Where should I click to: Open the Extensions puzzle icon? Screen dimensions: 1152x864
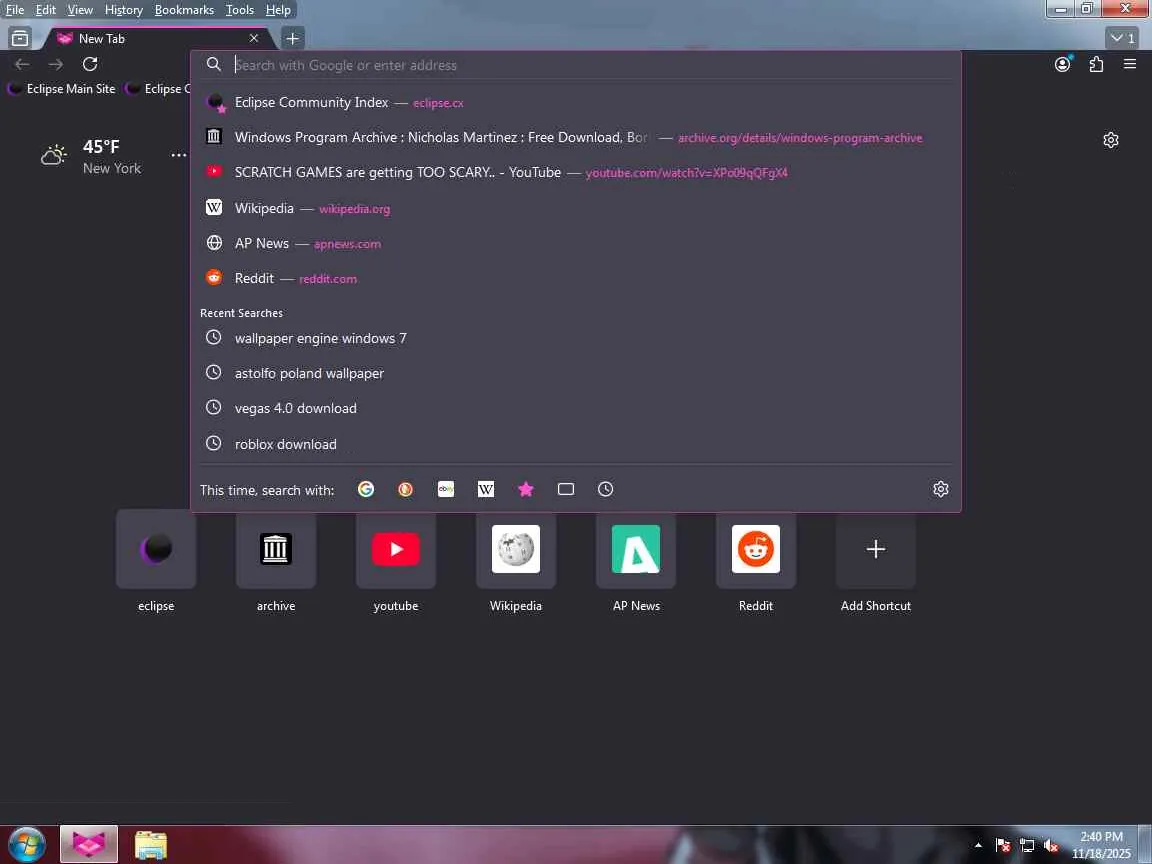pos(1096,65)
